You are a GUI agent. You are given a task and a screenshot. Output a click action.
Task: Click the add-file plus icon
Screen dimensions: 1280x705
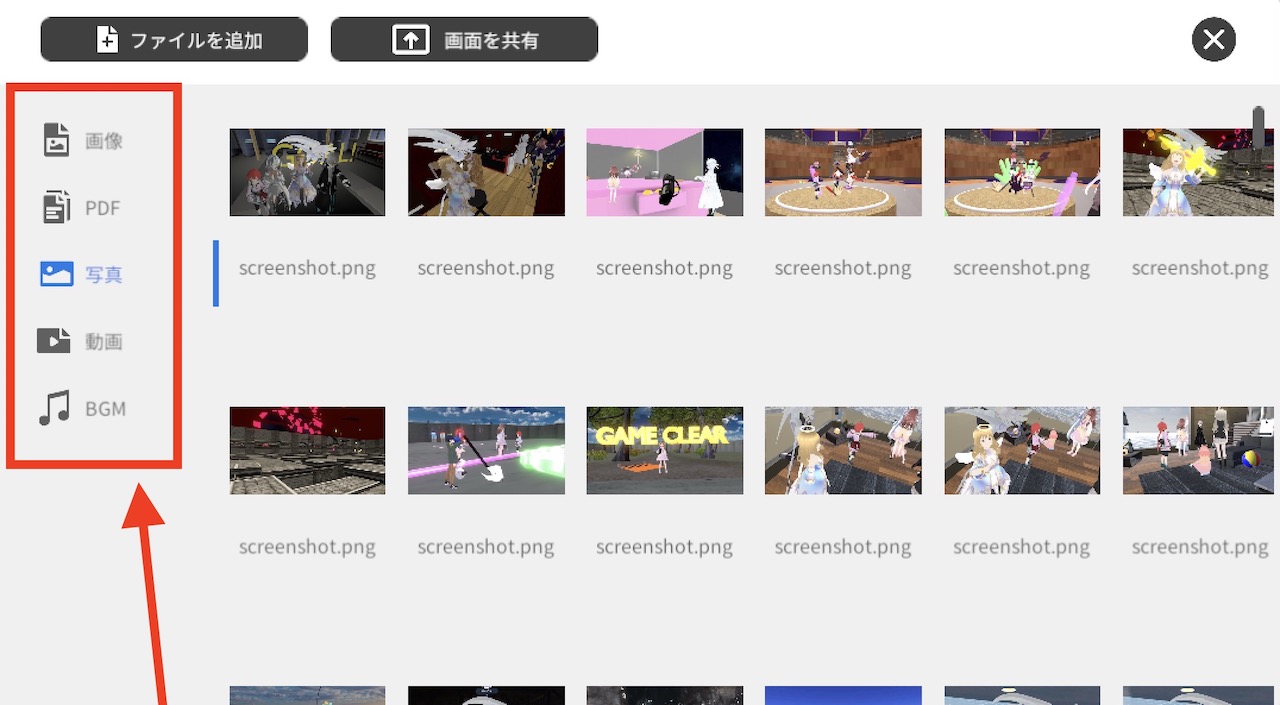(107, 40)
